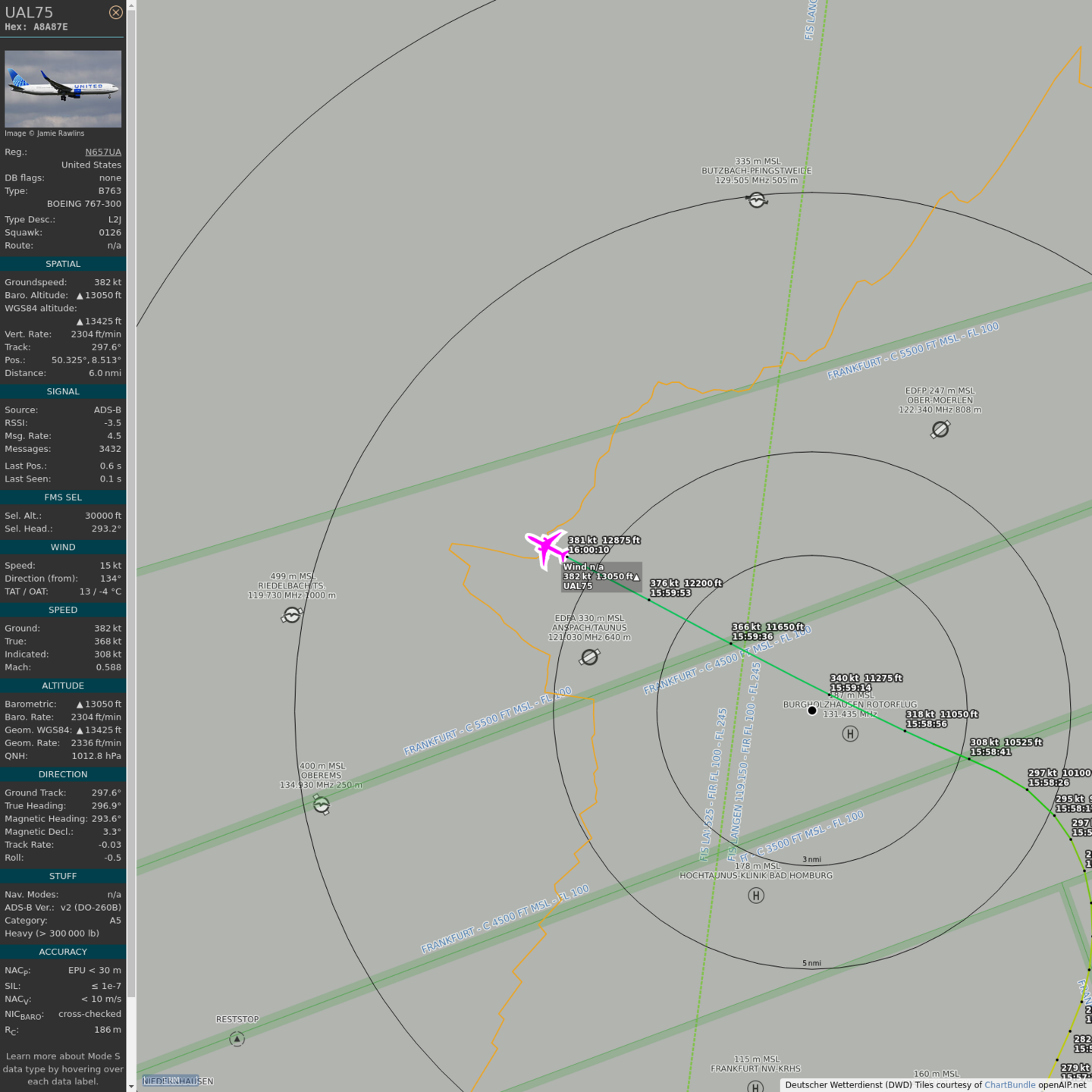This screenshot has height=1092, width=1092.
Task: Click the Anspach/Taunus airfield icon
Action: (589, 657)
